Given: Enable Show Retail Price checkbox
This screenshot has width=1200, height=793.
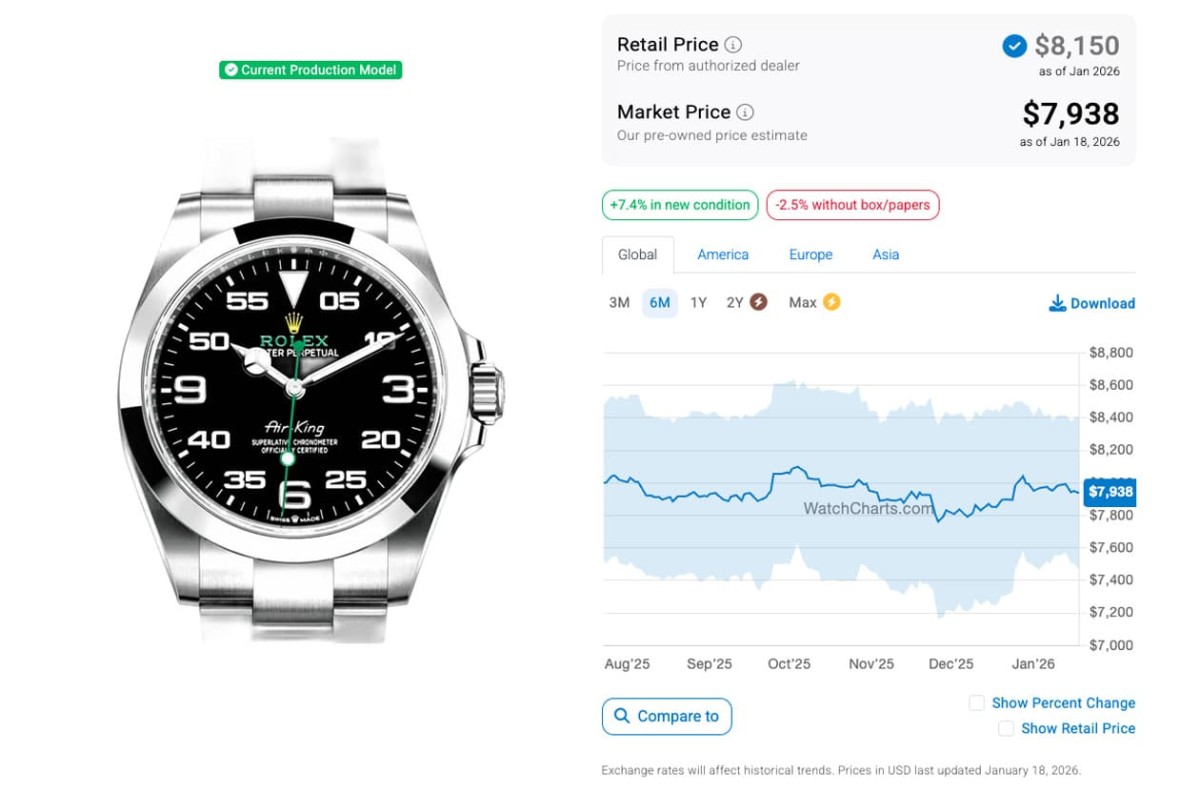Looking at the screenshot, I should pyautogui.click(x=1006, y=729).
